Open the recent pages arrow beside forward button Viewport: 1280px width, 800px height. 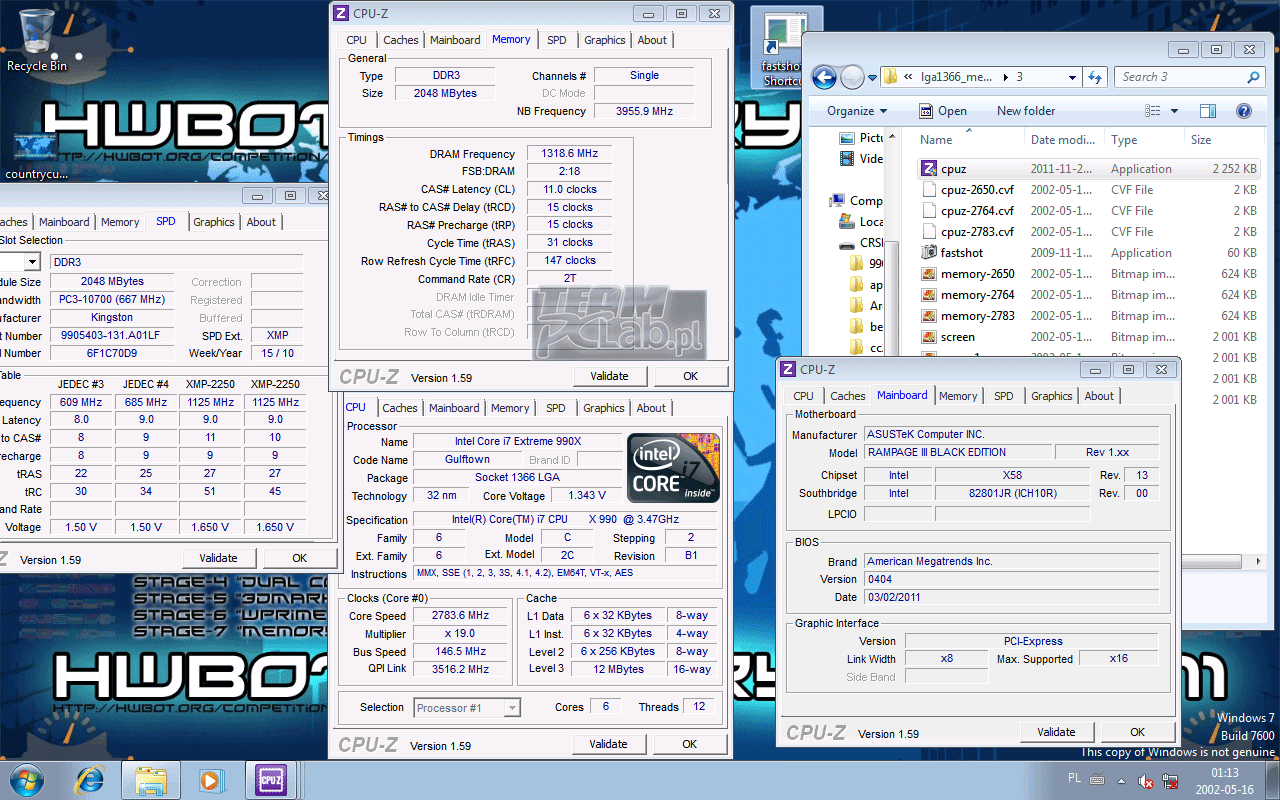872,77
